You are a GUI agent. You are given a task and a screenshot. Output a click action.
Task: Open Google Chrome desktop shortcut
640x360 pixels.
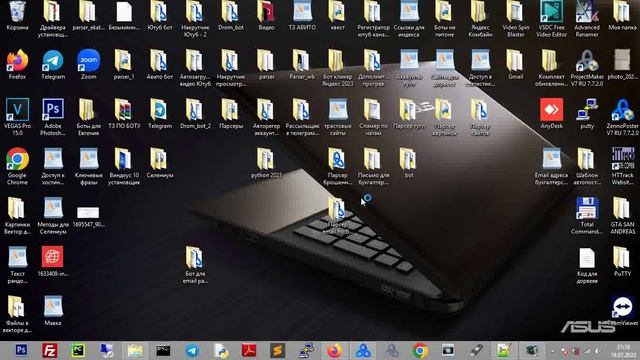17,160
